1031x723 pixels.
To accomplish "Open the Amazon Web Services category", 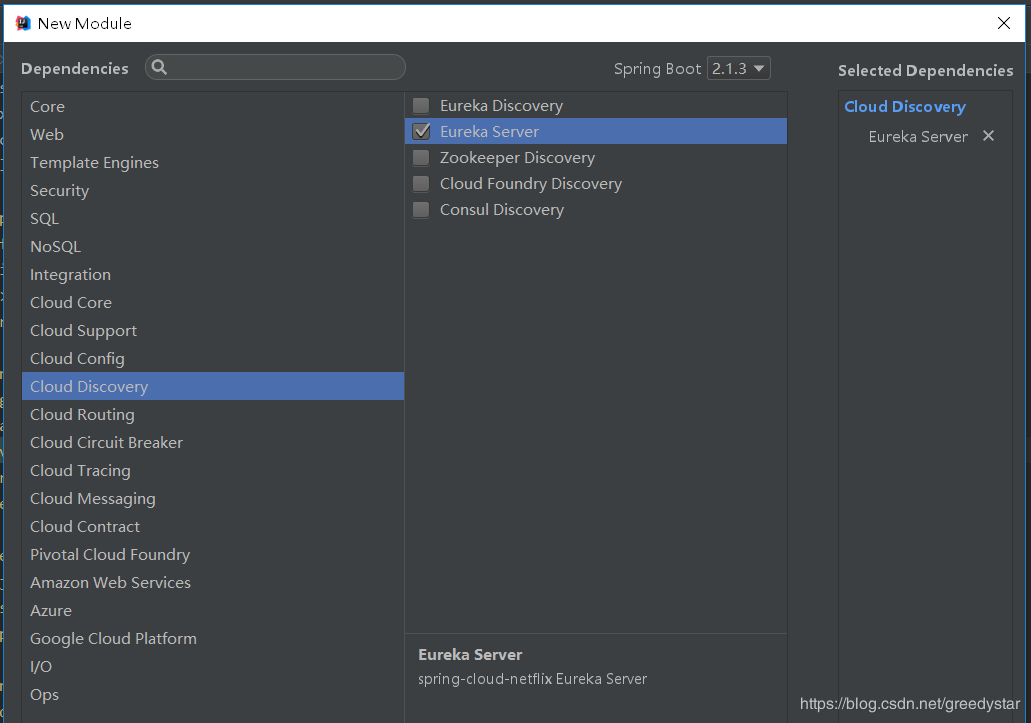I will [x=213, y=582].
